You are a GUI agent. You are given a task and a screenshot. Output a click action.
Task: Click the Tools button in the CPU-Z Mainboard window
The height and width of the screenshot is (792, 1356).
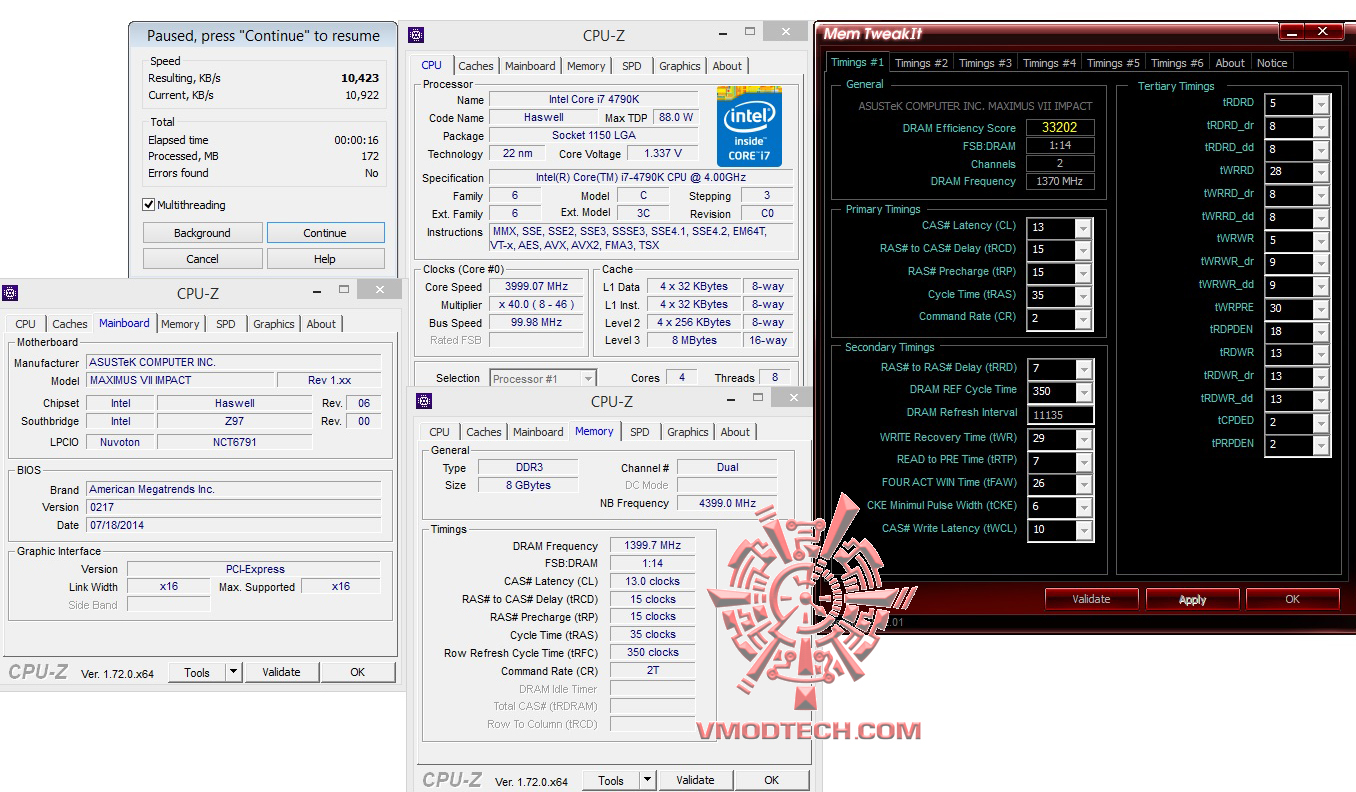(x=197, y=673)
